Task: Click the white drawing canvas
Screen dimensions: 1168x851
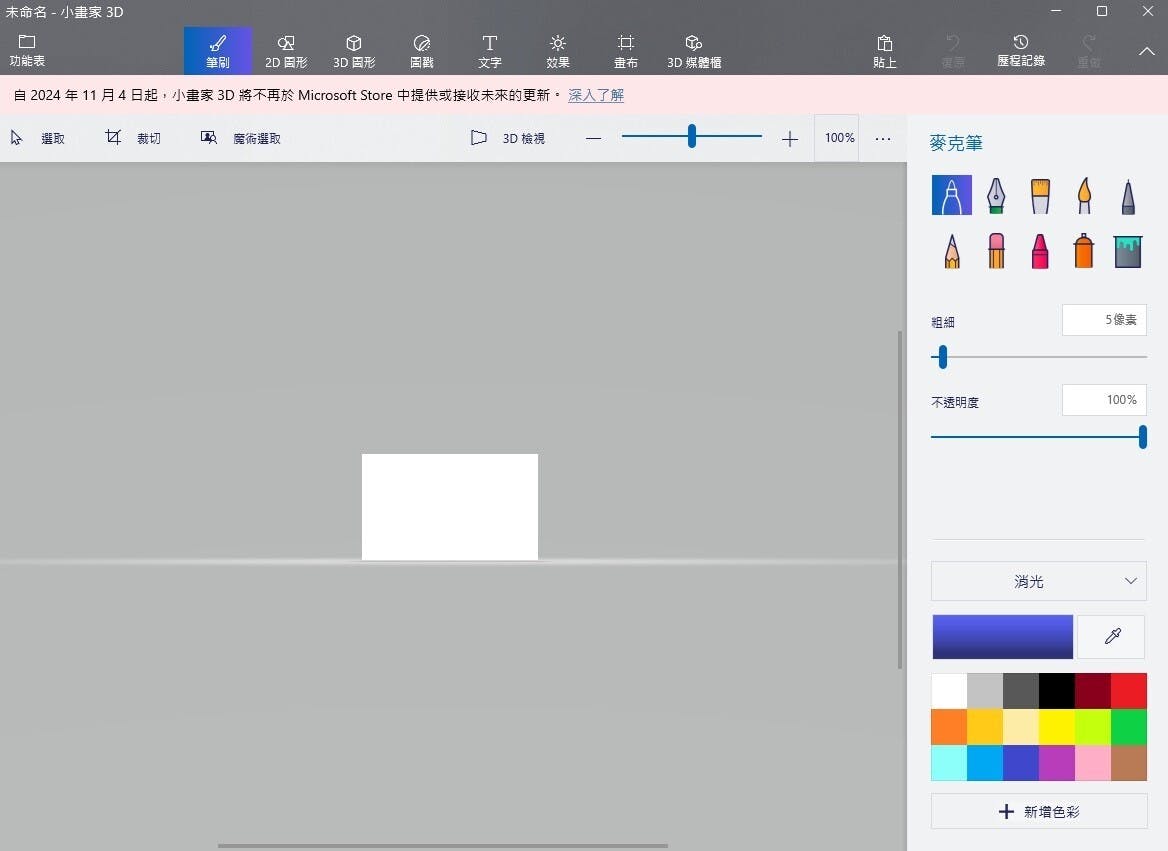Action: [x=450, y=507]
